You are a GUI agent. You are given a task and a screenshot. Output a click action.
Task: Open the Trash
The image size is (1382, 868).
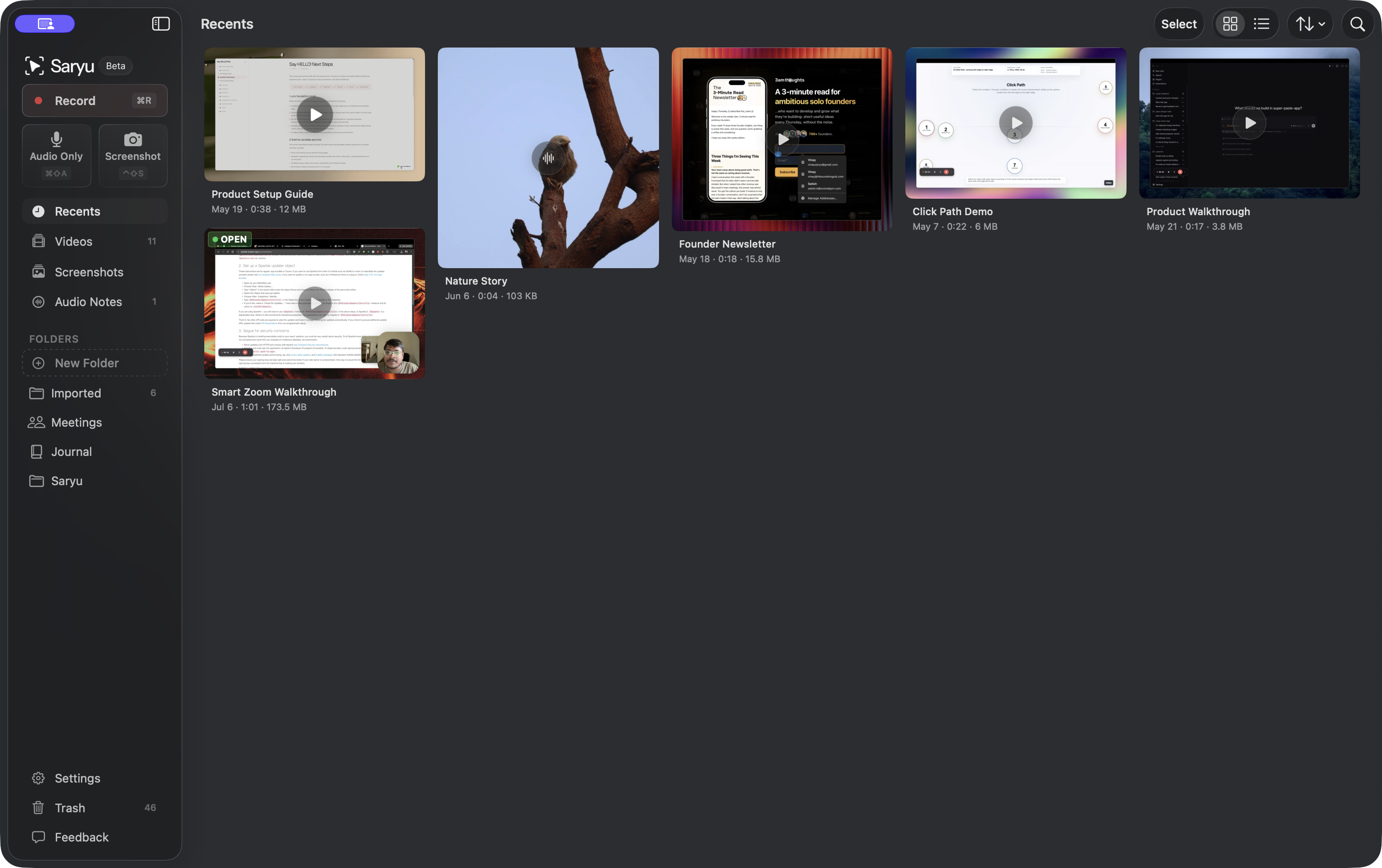[95, 807]
